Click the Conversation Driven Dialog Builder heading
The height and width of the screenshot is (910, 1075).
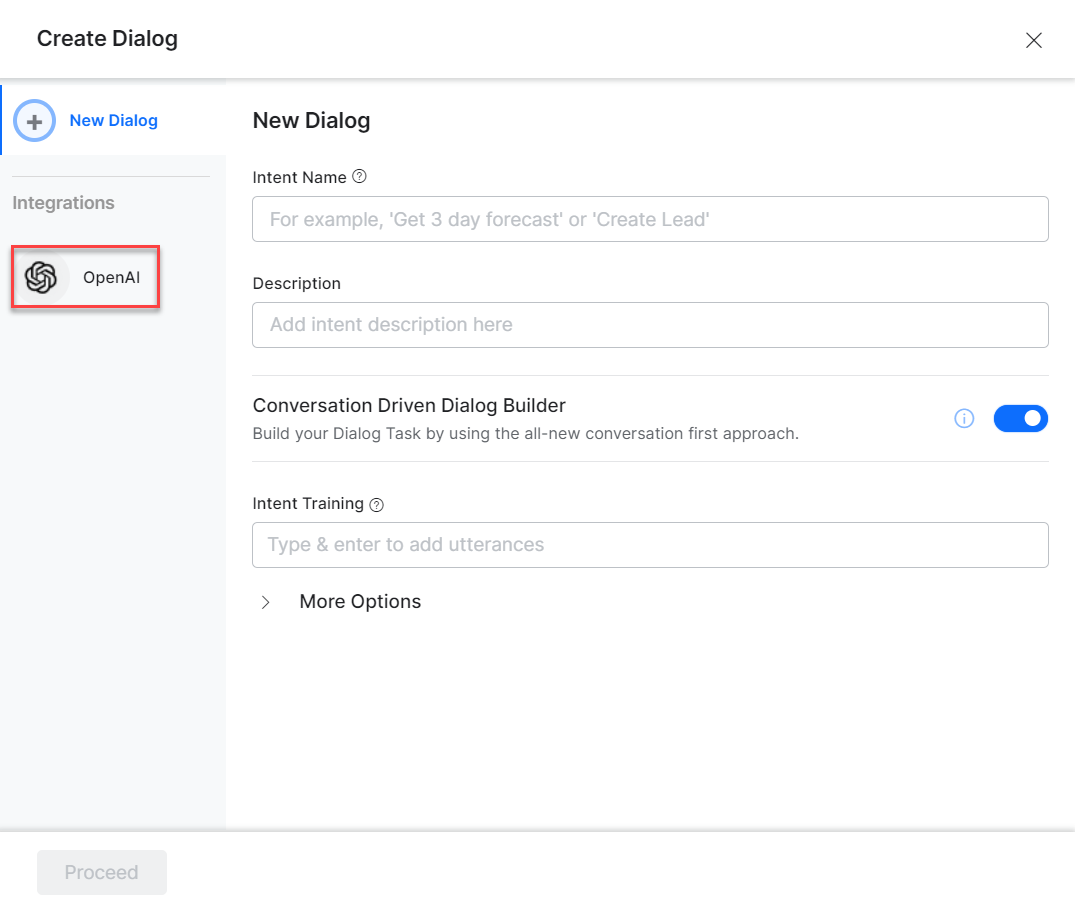point(409,406)
